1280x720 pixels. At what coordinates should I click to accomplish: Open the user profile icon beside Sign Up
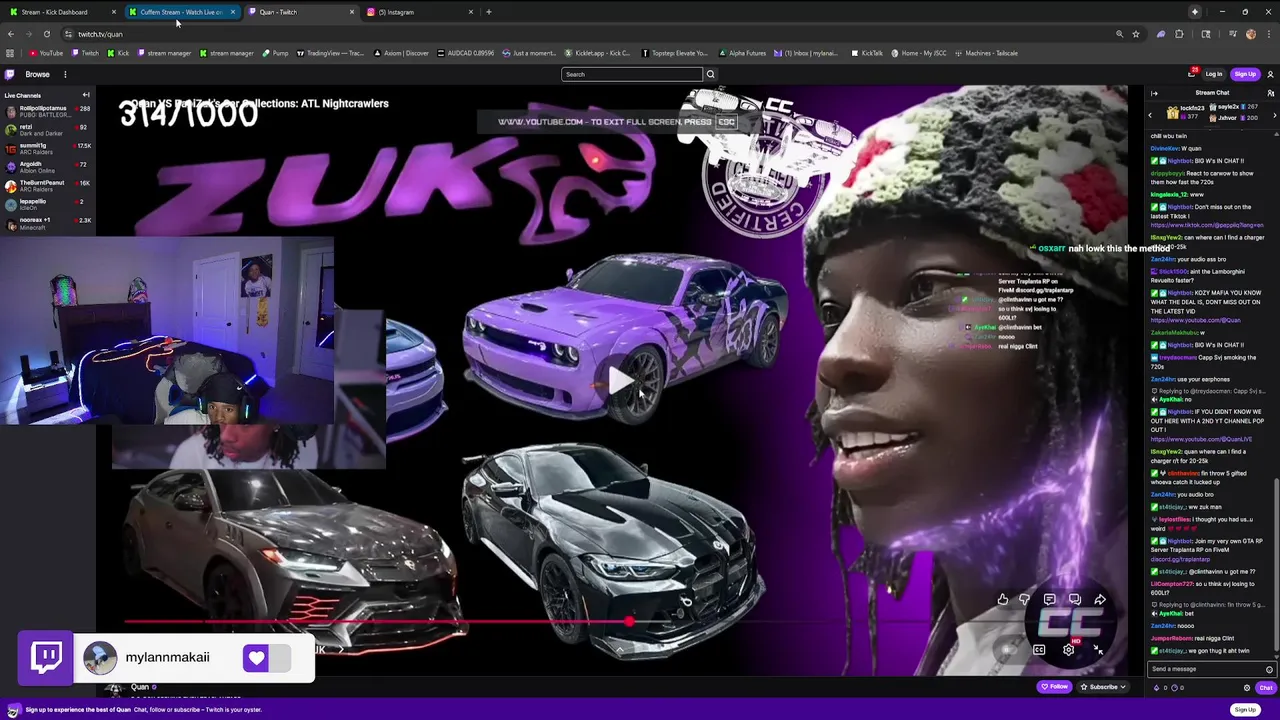tap(1270, 74)
